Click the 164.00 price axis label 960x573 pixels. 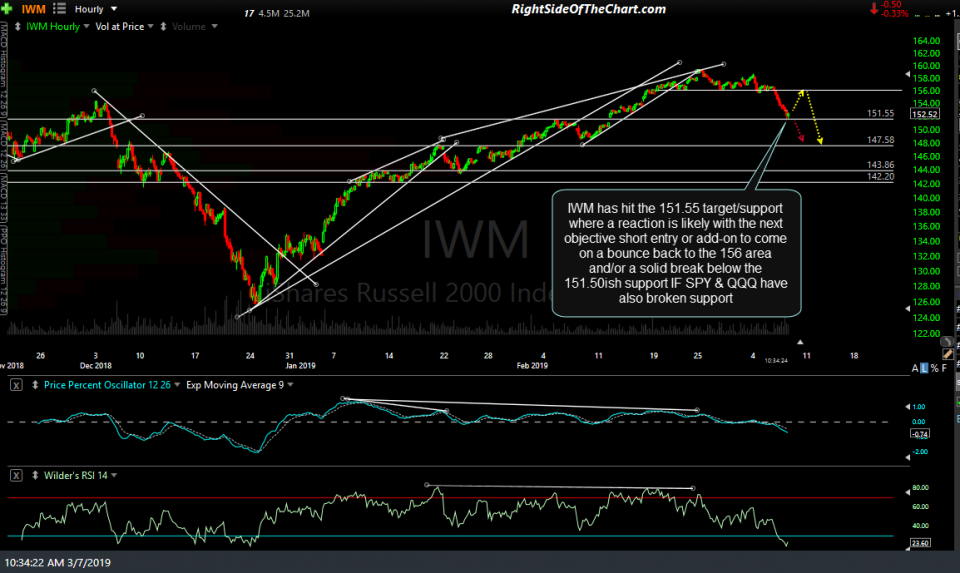point(926,40)
